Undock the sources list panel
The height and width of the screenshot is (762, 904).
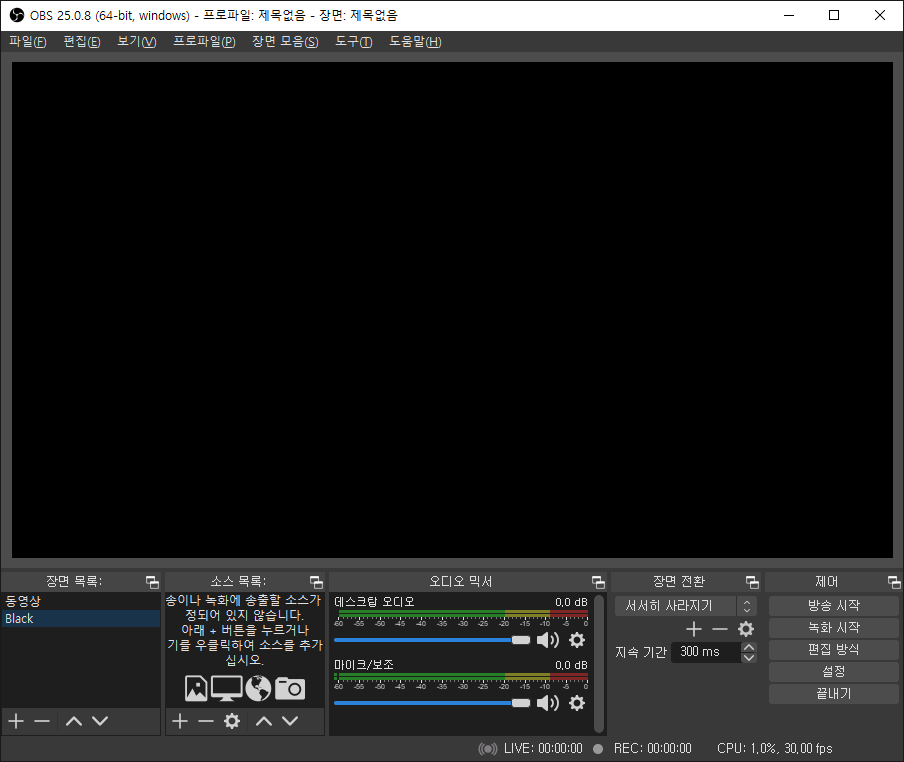(x=316, y=582)
